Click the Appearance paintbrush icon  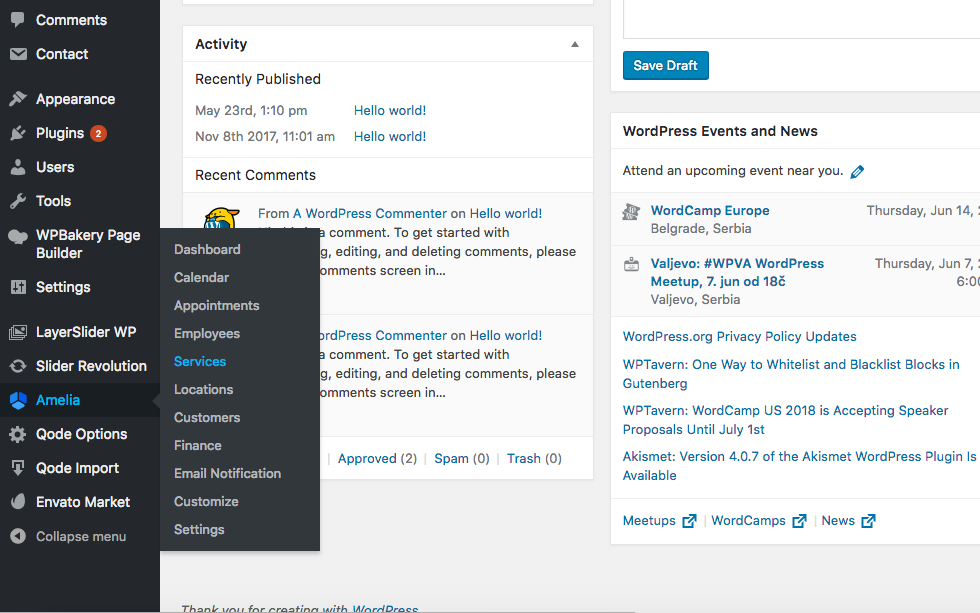tap(18, 99)
